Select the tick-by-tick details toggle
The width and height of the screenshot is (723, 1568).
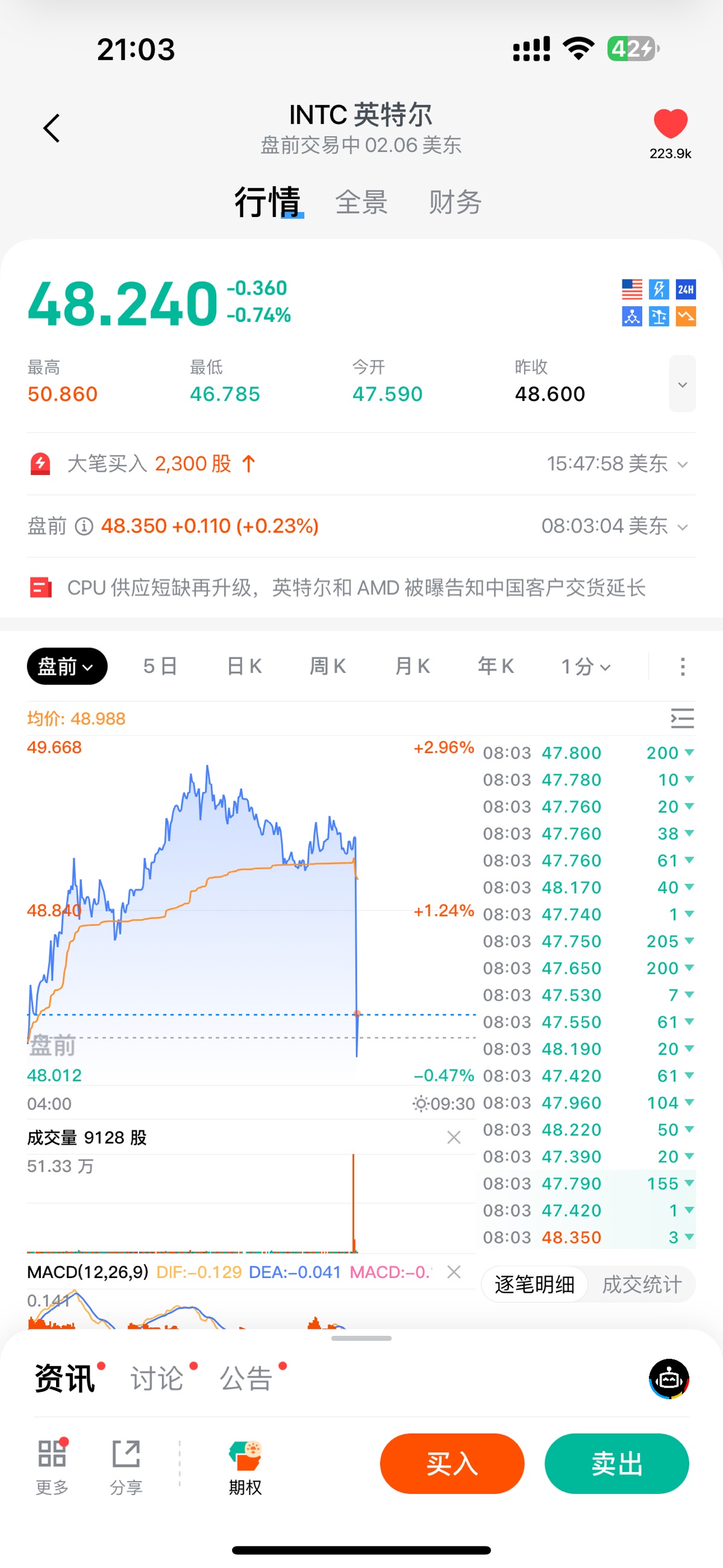click(x=534, y=1284)
